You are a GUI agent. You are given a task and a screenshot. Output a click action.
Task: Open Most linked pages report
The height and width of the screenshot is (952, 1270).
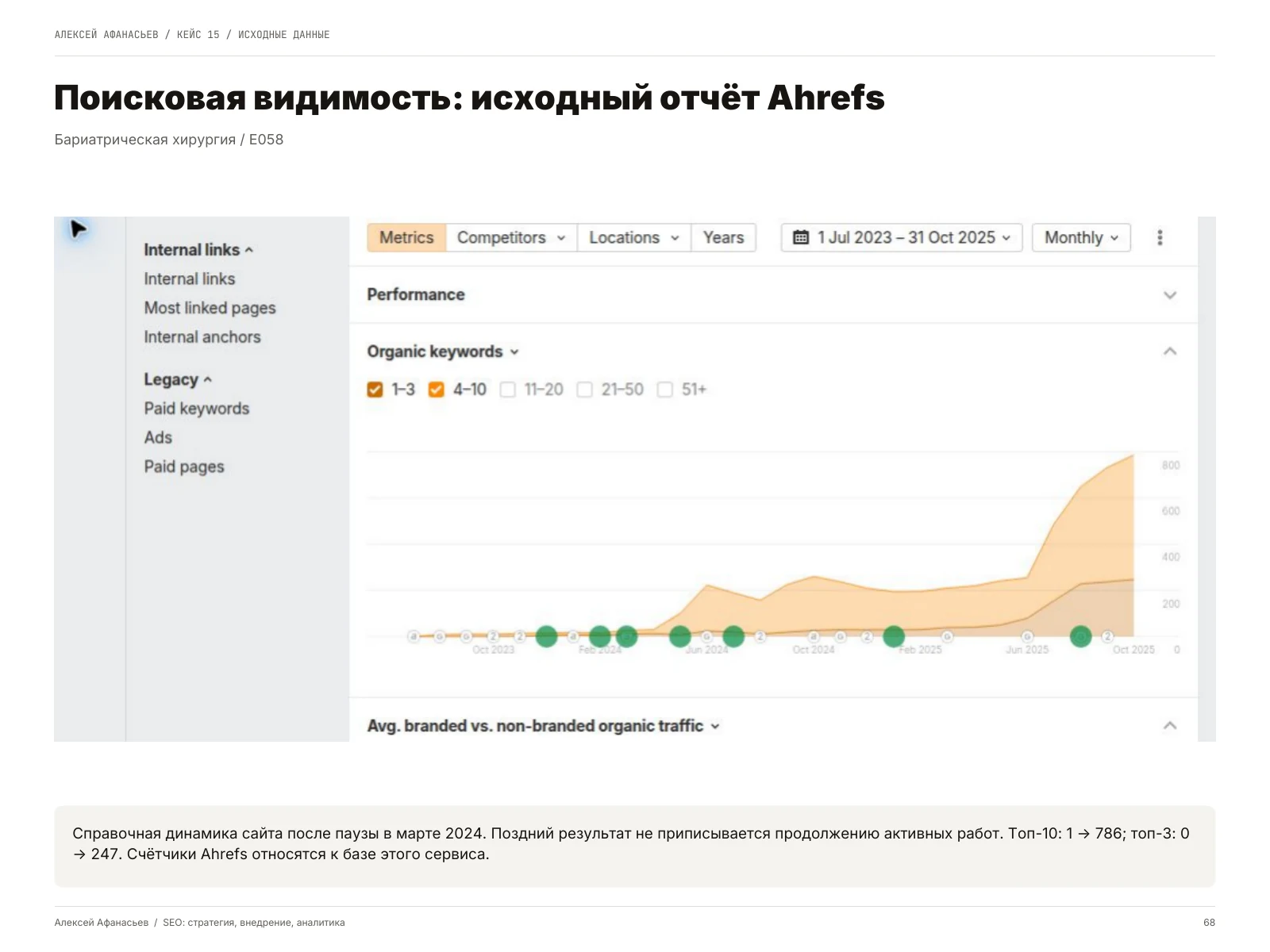(x=210, y=308)
